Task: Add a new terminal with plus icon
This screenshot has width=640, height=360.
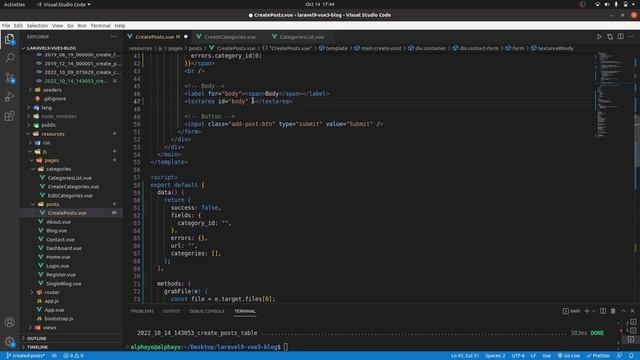Action: click(587, 311)
